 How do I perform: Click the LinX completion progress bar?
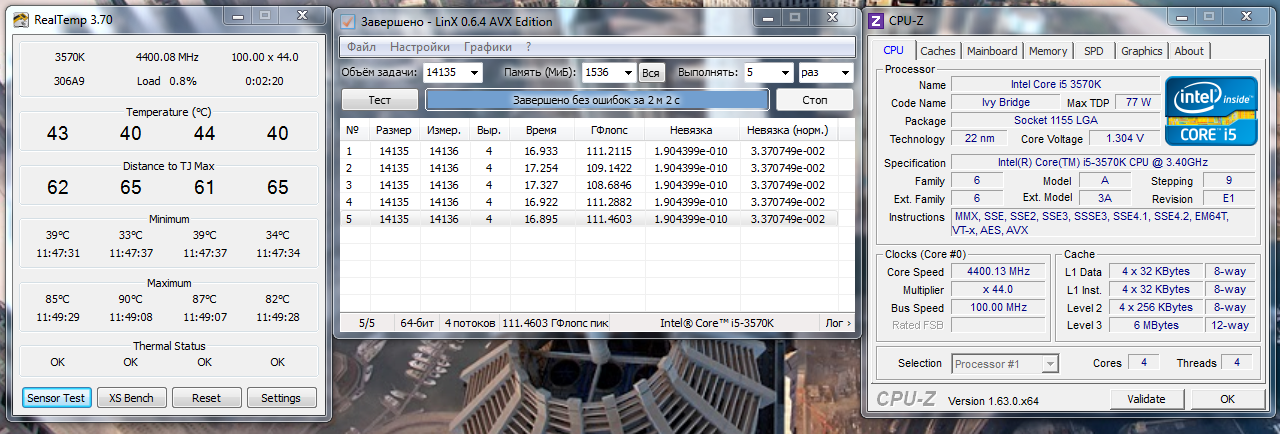click(597, 100)
